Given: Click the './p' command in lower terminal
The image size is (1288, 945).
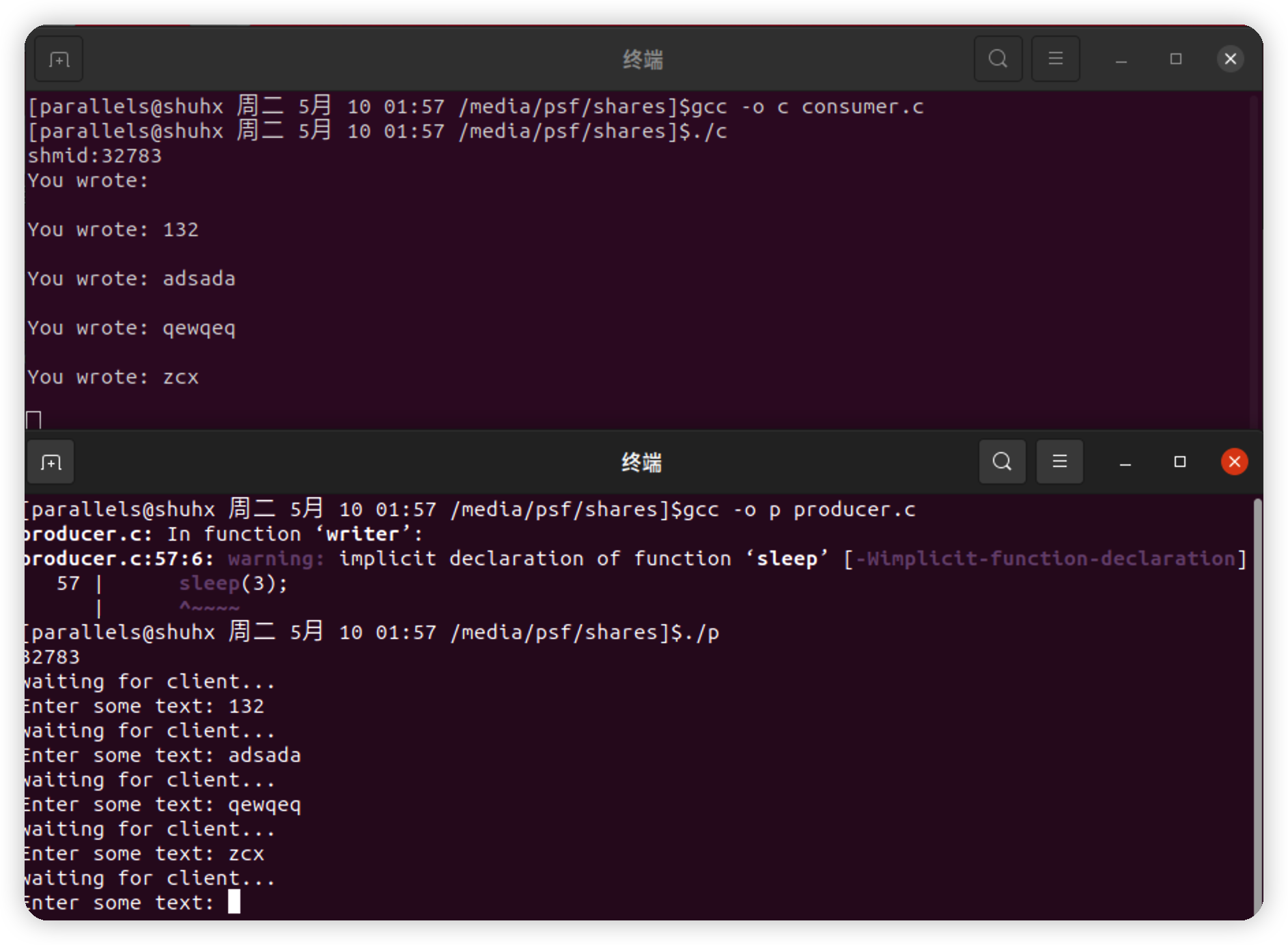Looking at the screenshot, I should point(701,633).
